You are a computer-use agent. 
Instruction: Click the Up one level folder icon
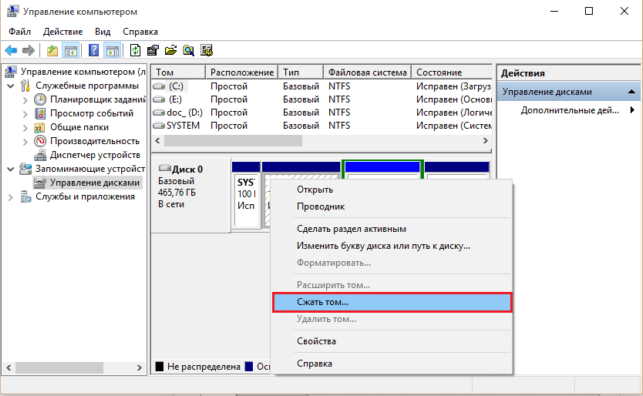pyautogui.click(x=52, y=51)
